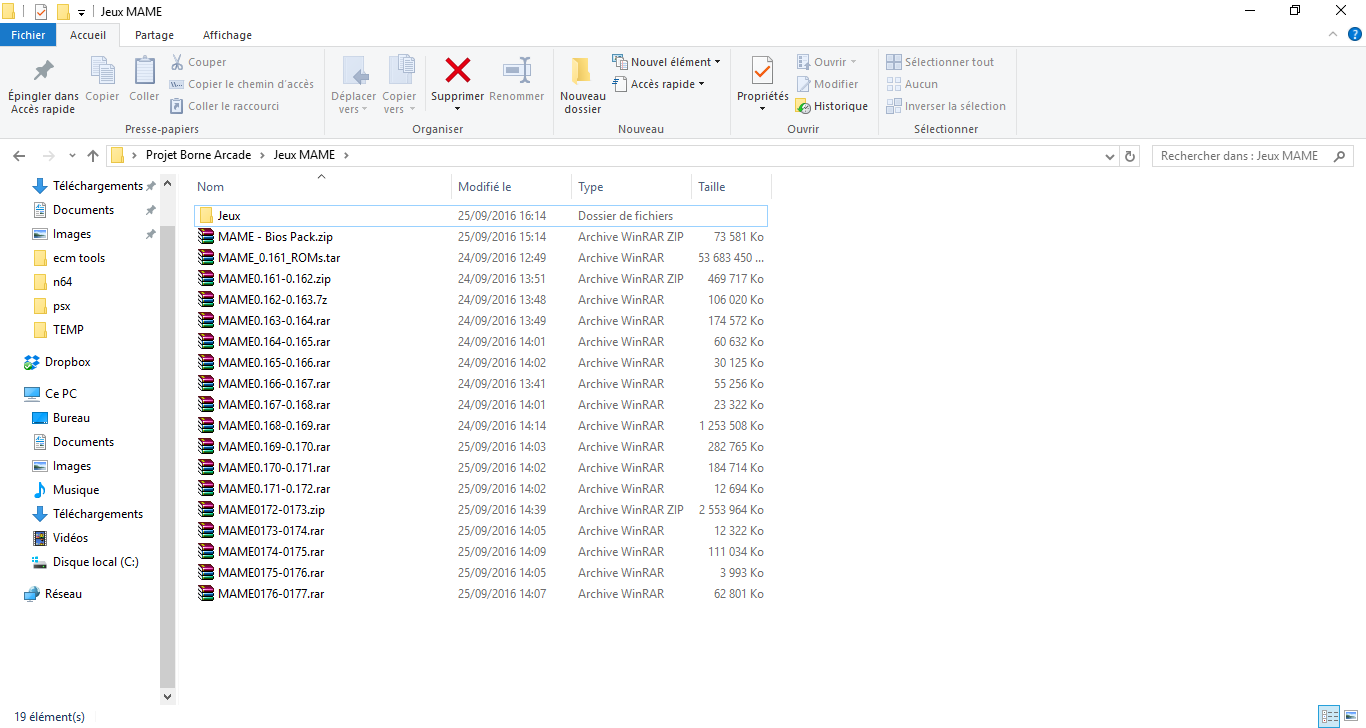Switch to the Affichage tab
Screen dimensions: 1366x728
click(x=227, y=35)
